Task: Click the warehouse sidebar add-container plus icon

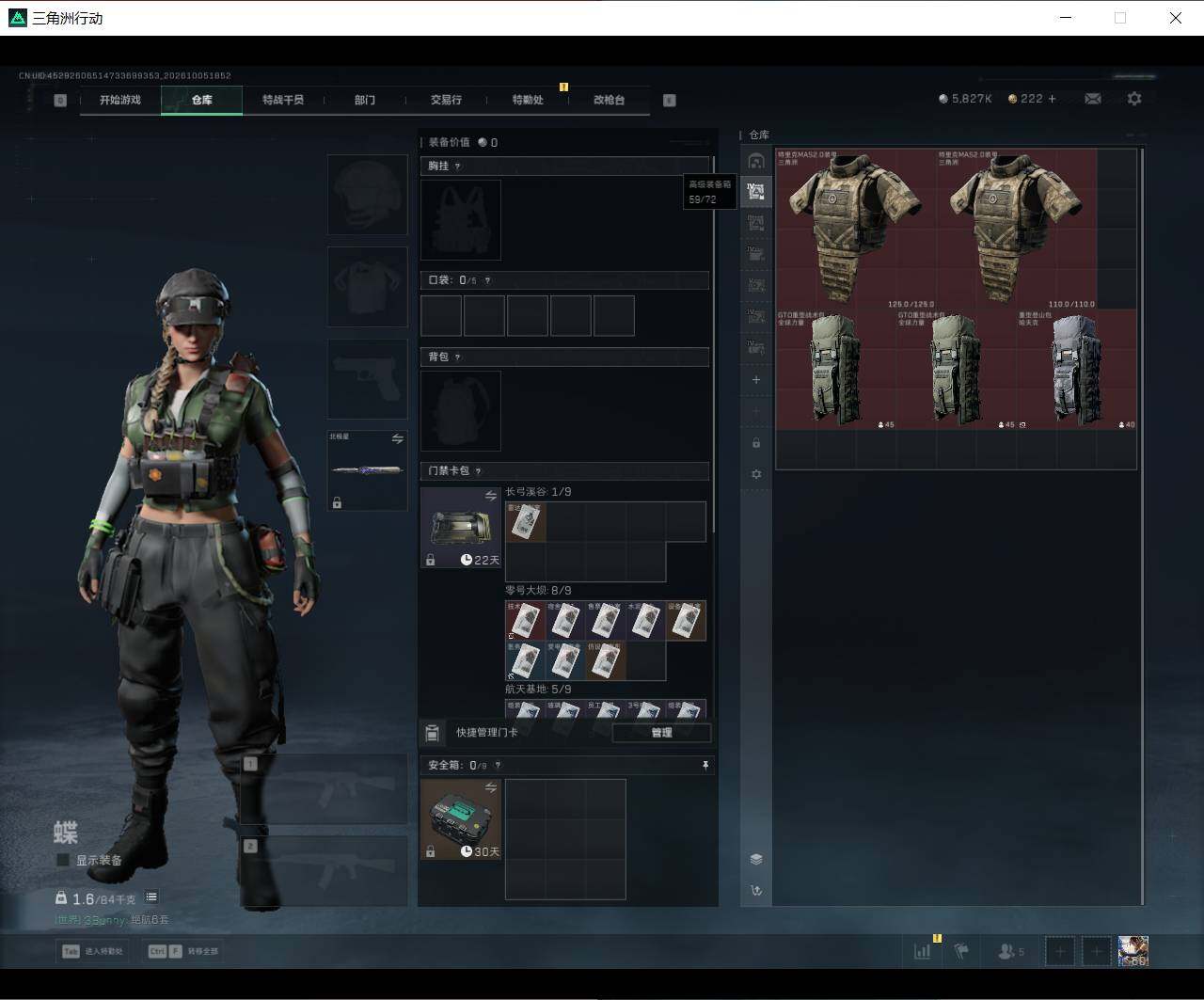Action: [756, 380]
